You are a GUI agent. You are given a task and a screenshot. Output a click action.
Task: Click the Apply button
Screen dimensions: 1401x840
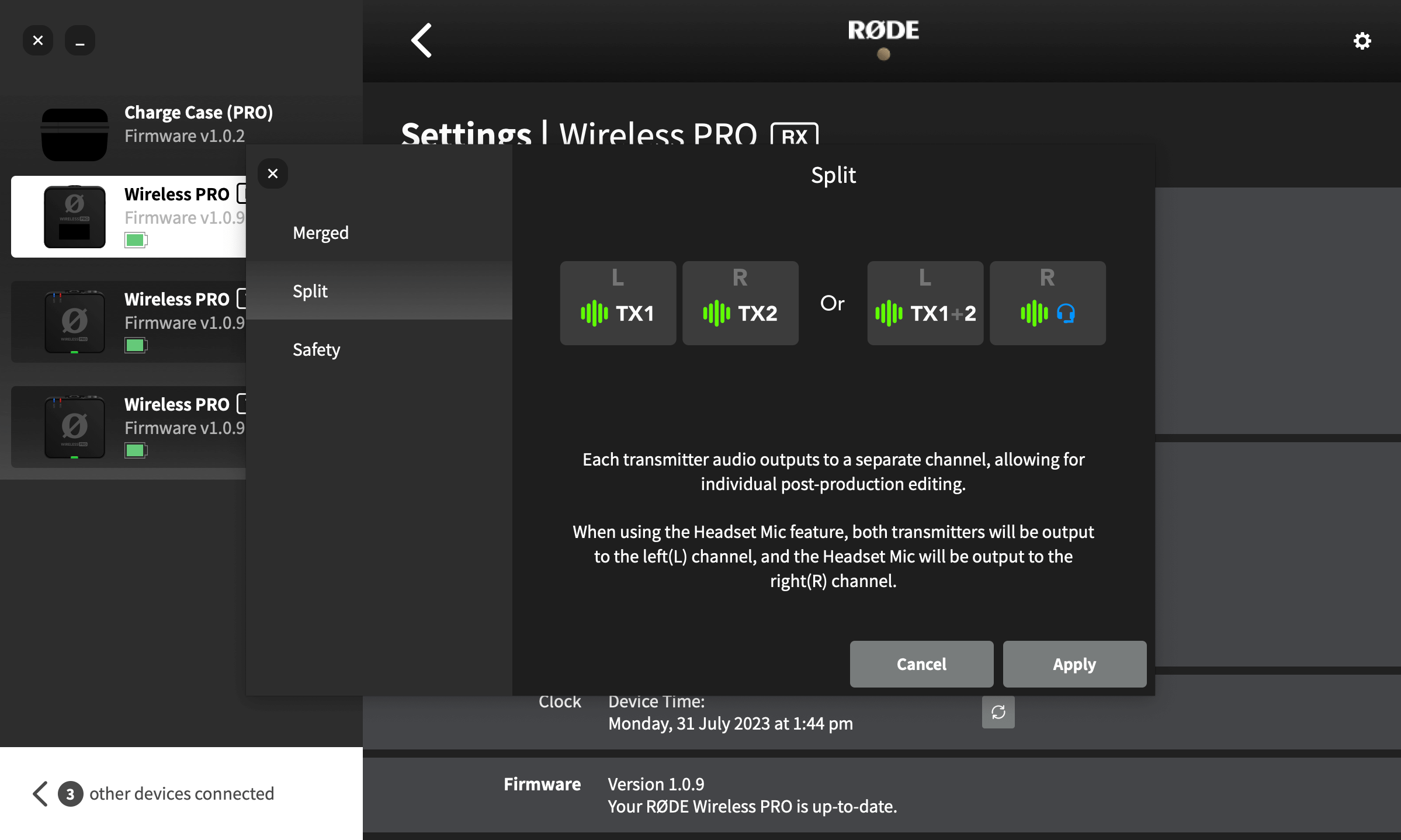click(1074, 664)
